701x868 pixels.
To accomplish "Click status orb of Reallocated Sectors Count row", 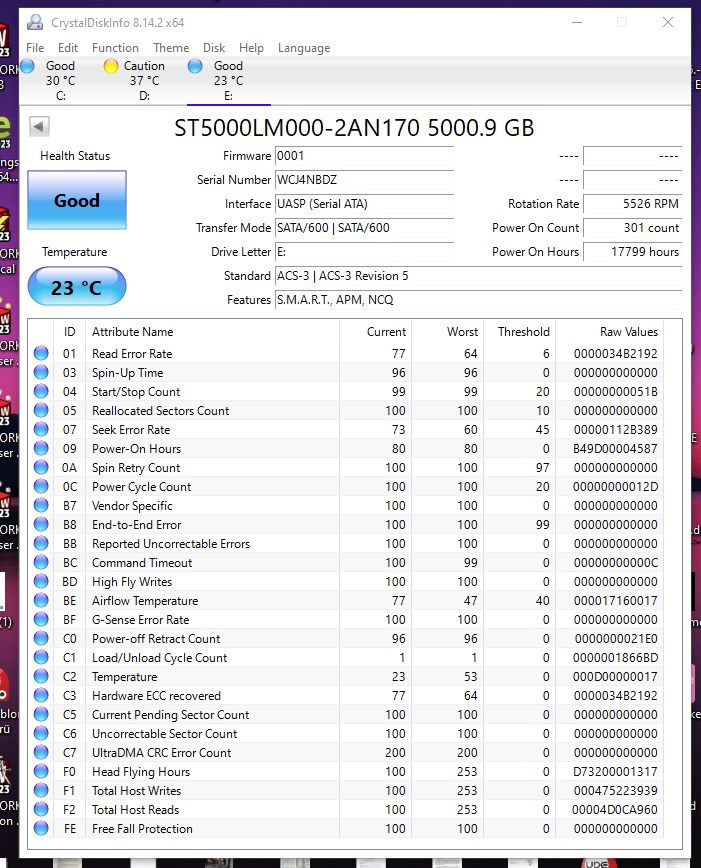I will (x=41, y=410).
